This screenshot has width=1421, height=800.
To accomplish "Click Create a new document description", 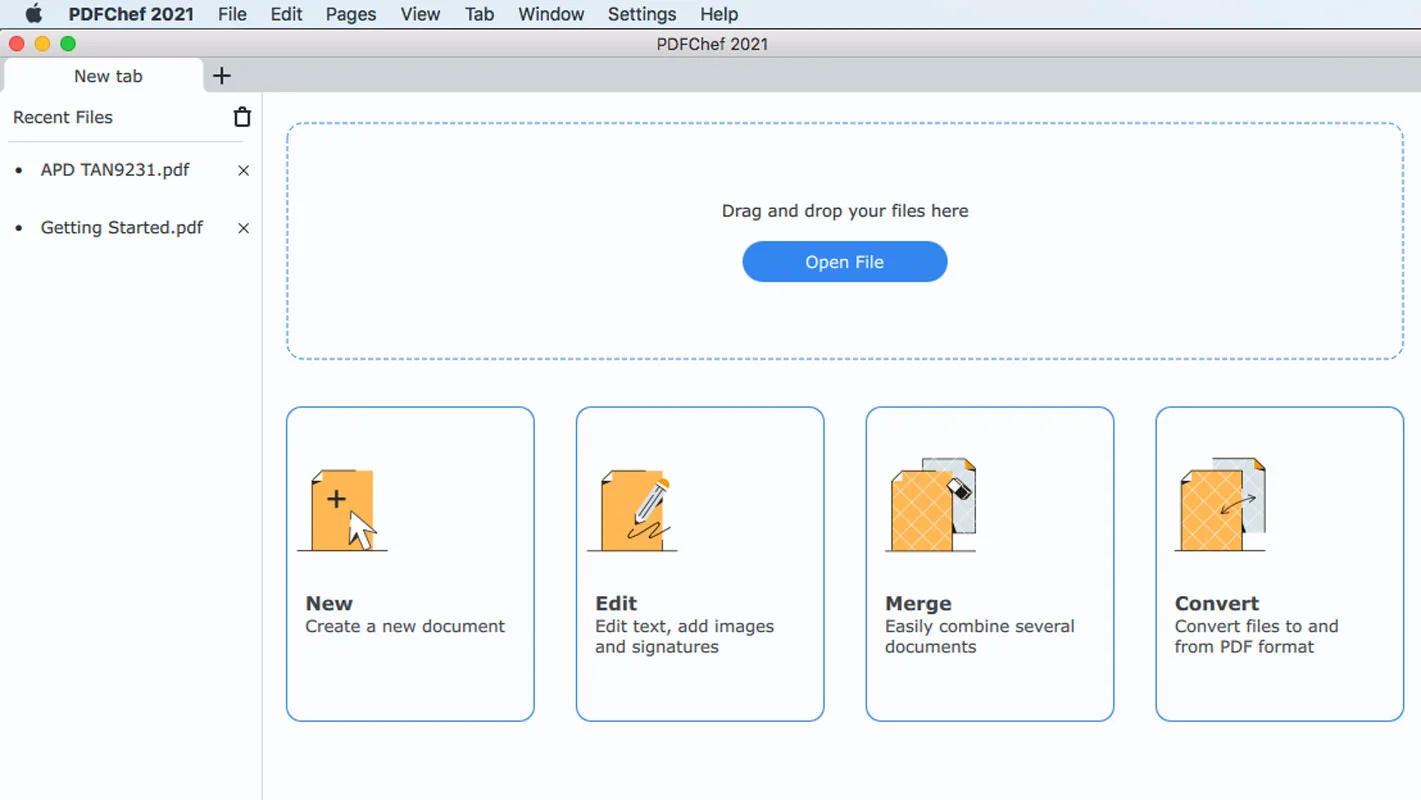I will (x=405, y=627).
